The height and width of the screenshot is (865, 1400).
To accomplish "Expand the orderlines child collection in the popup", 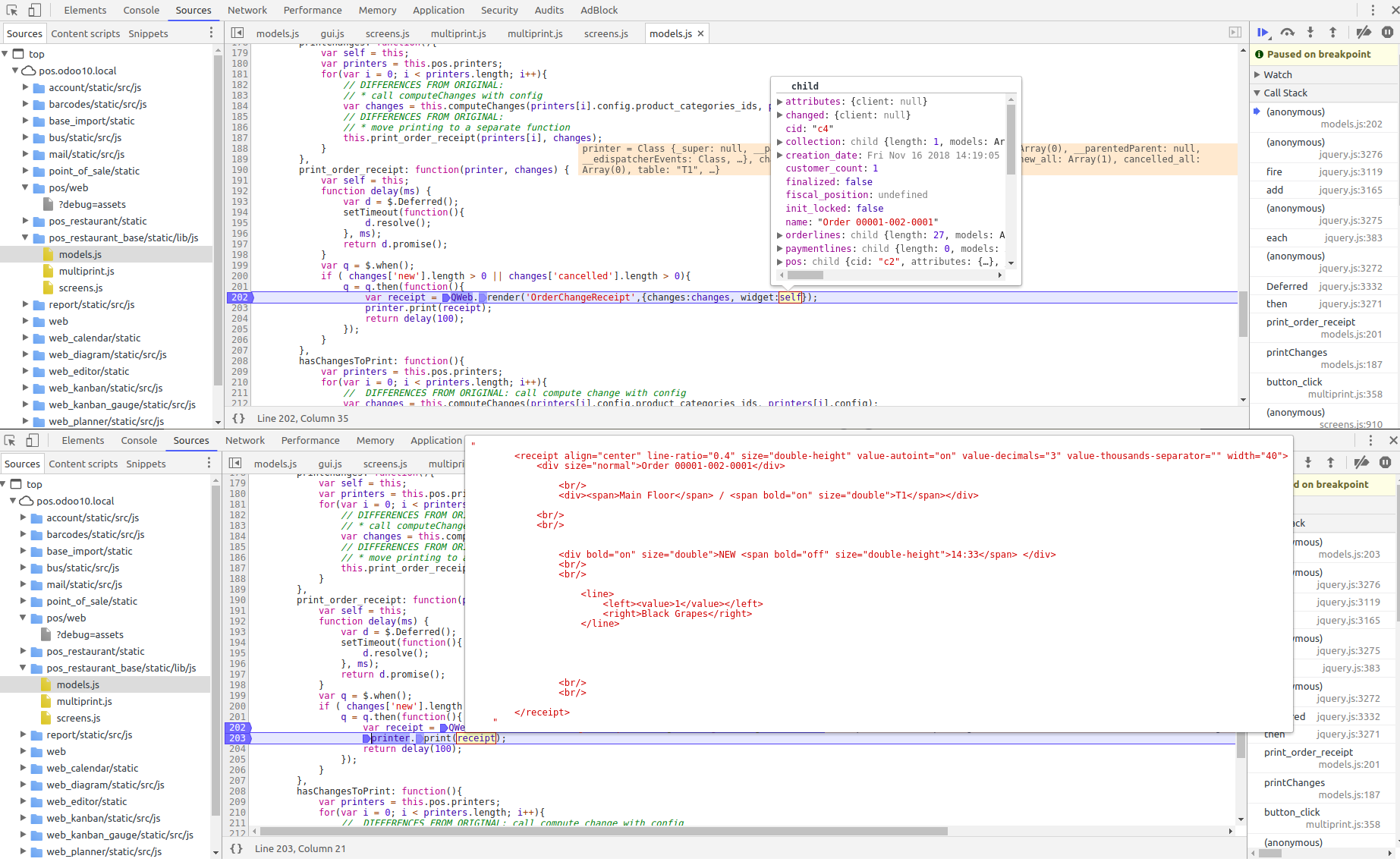I will click(781, 235).
